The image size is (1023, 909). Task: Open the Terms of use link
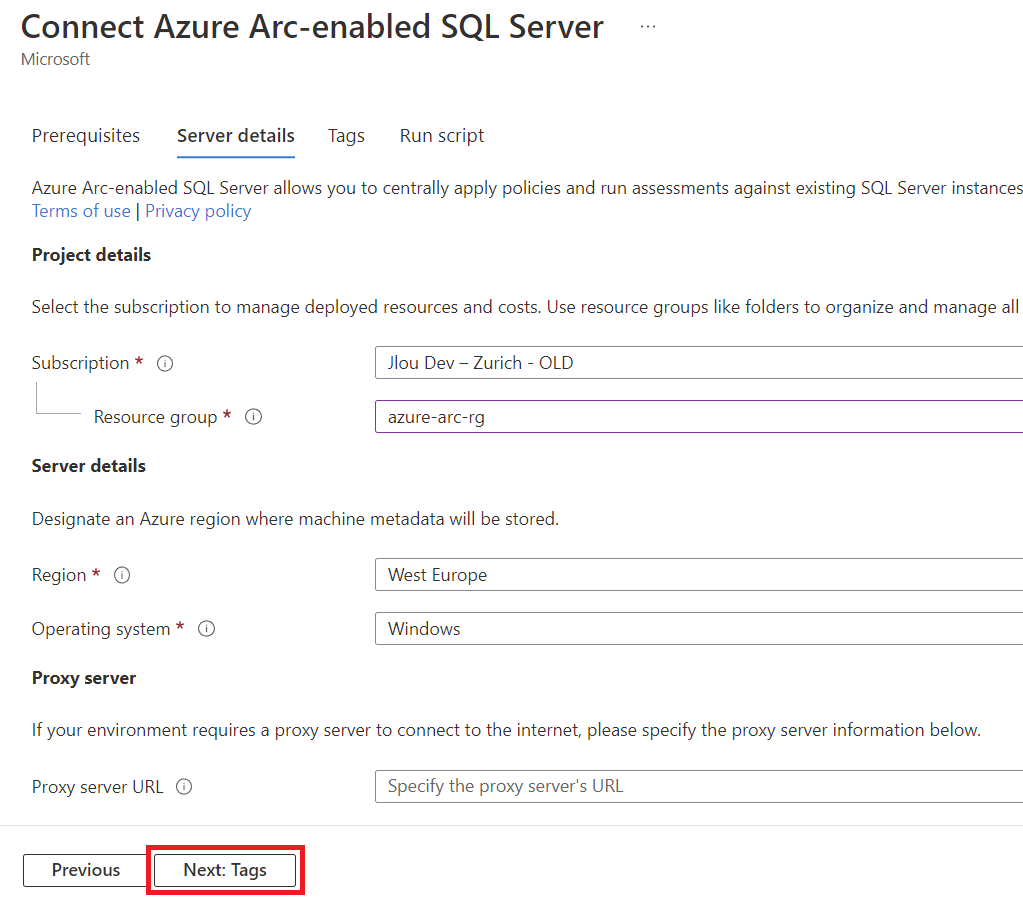click(x=81, y=211)
